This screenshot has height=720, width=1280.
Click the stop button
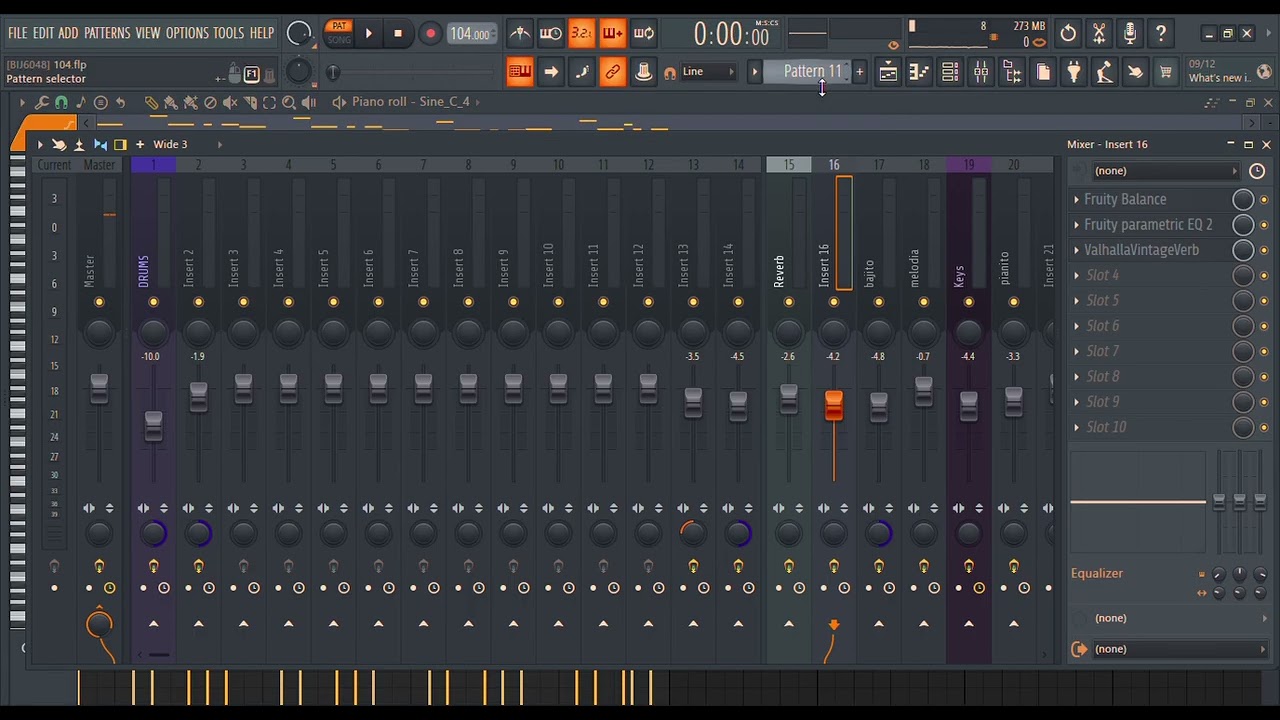tap(398, 34)
